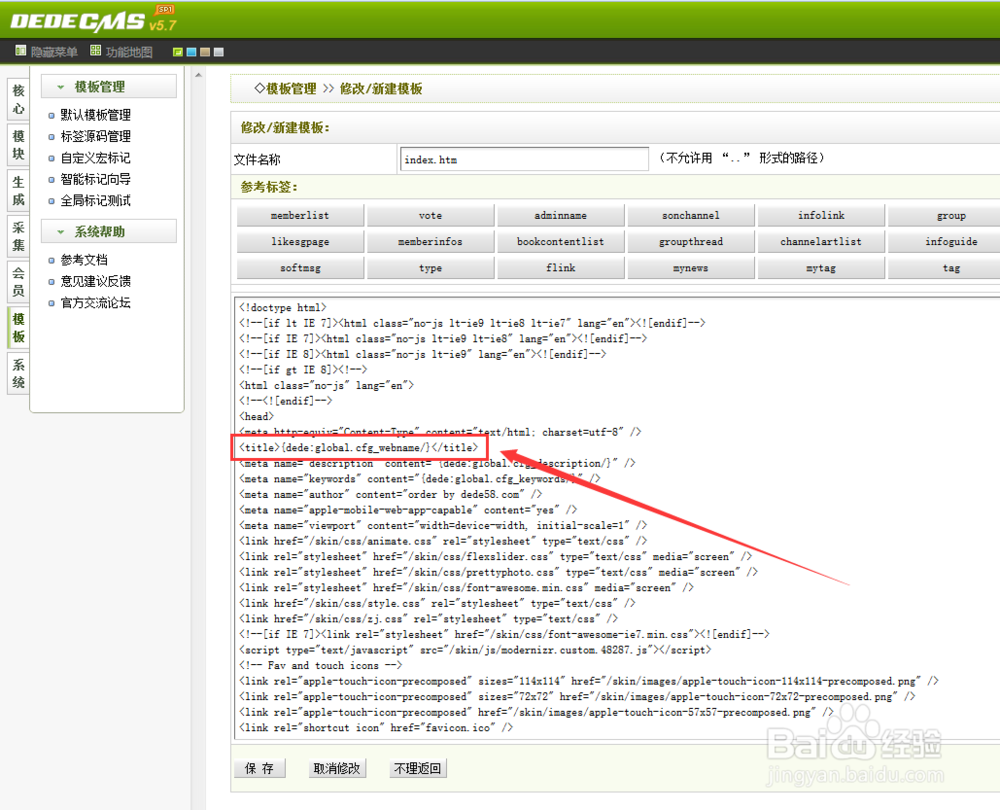Insert the tag reference tag button
This screenshot has width=1000, height=810.
click(x=944, y=268)
